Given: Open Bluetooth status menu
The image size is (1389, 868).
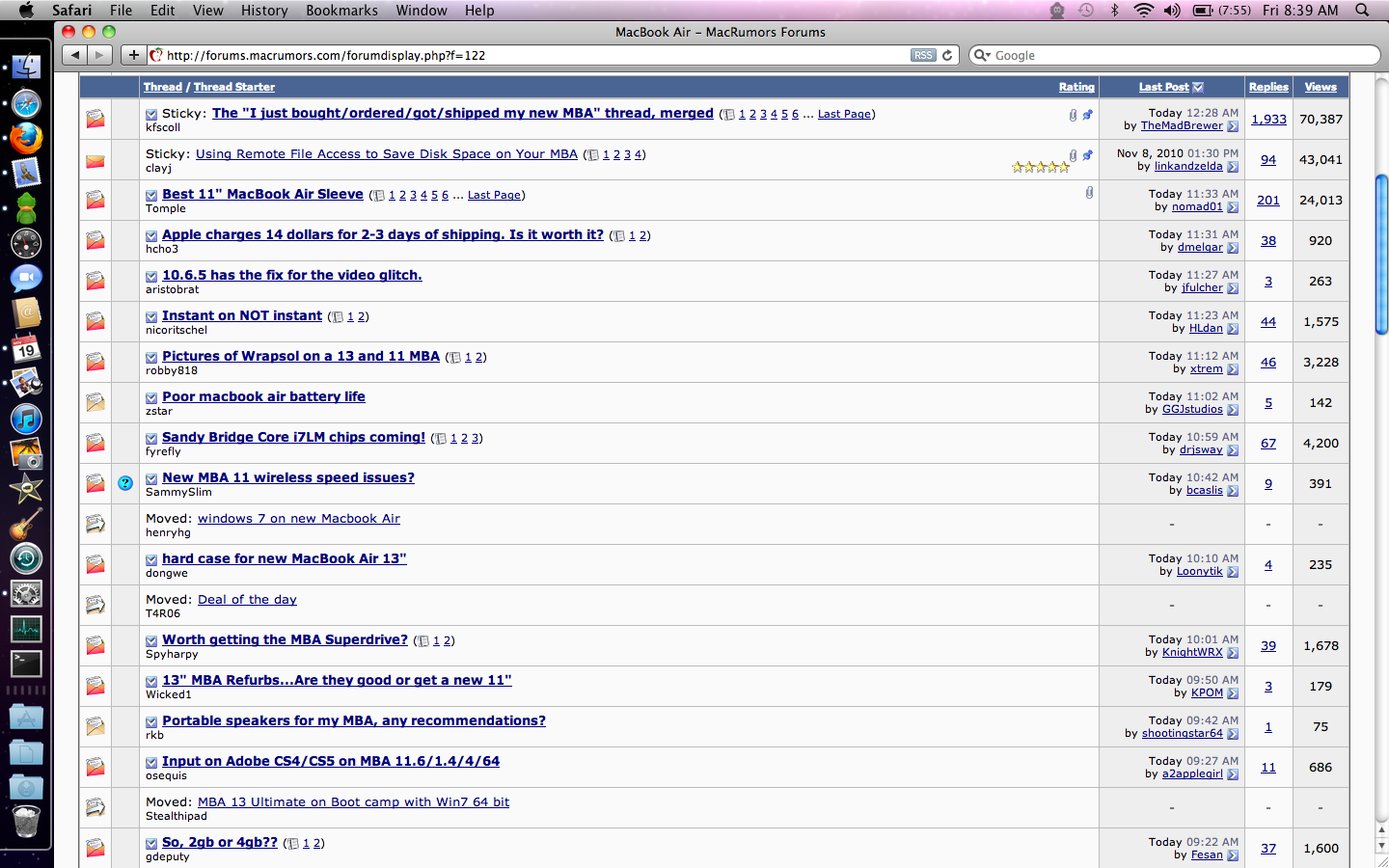Looking at the screenshot, I should pyautogui.click(x=1115, y=11).
